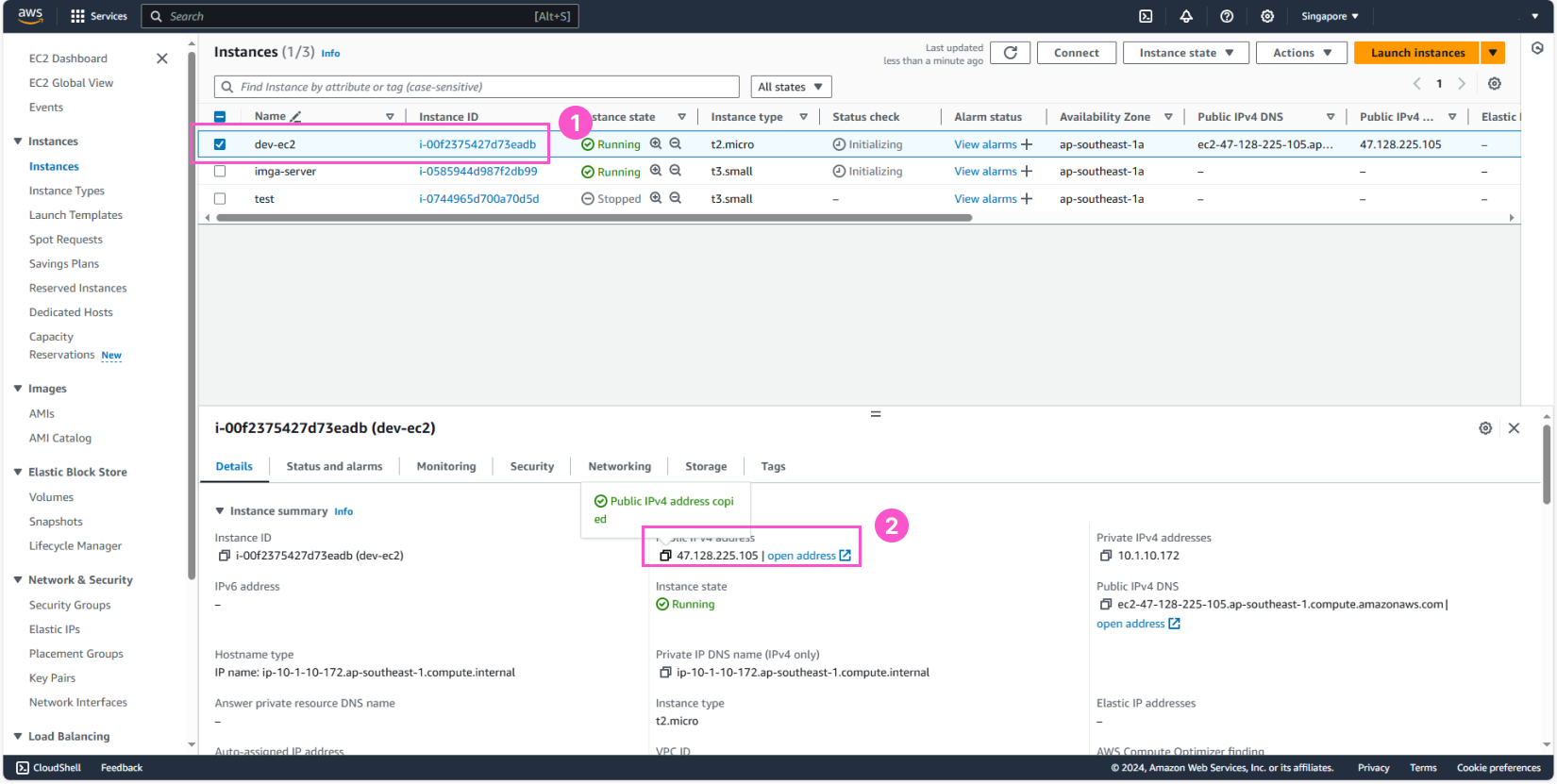Screen dimensions: 1557x784
Task: Open the Instance state dropdown
Action: tap(1186, 53)
